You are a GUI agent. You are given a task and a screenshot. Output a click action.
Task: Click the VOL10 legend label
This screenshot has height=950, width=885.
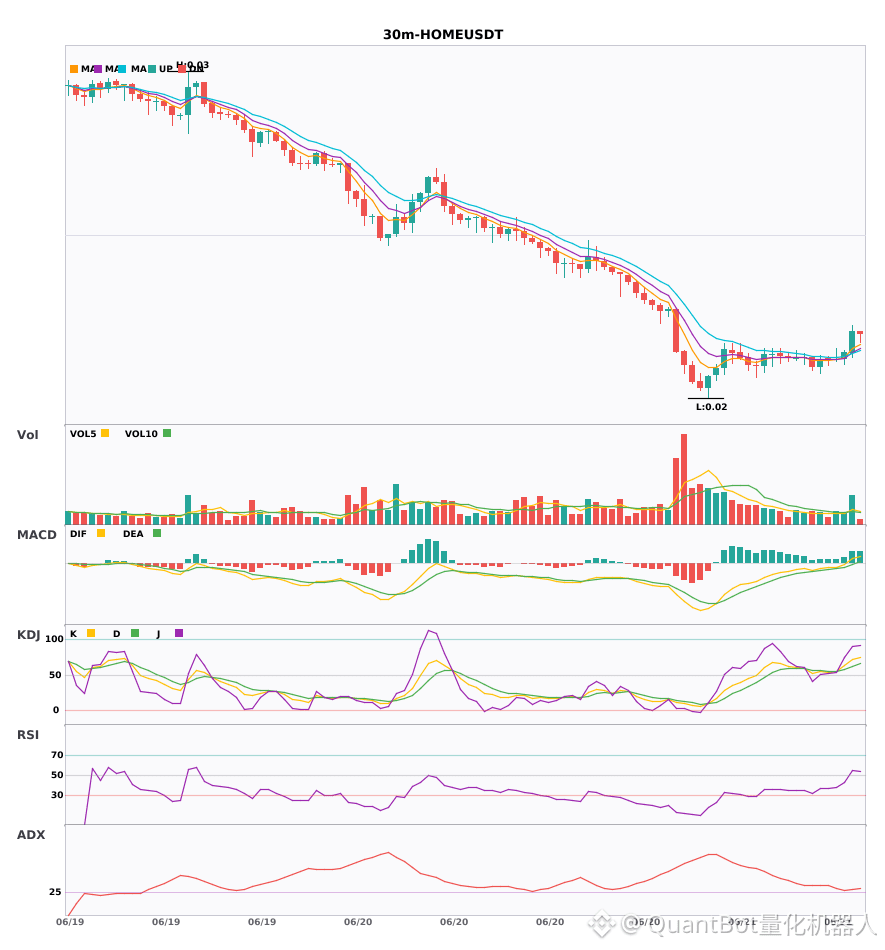coord(141,434)
